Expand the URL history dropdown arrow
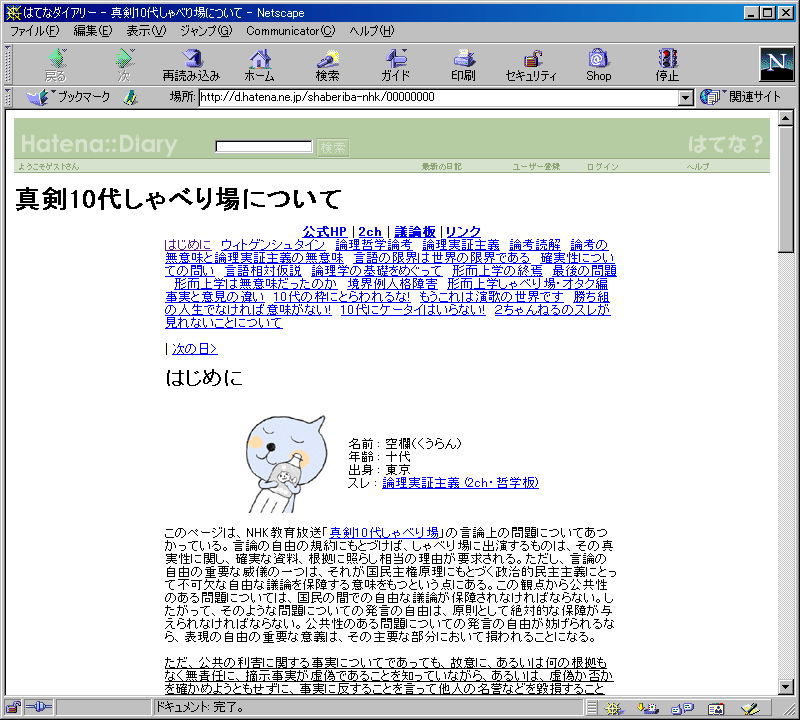The image size is (800, 720). [686, 97]
